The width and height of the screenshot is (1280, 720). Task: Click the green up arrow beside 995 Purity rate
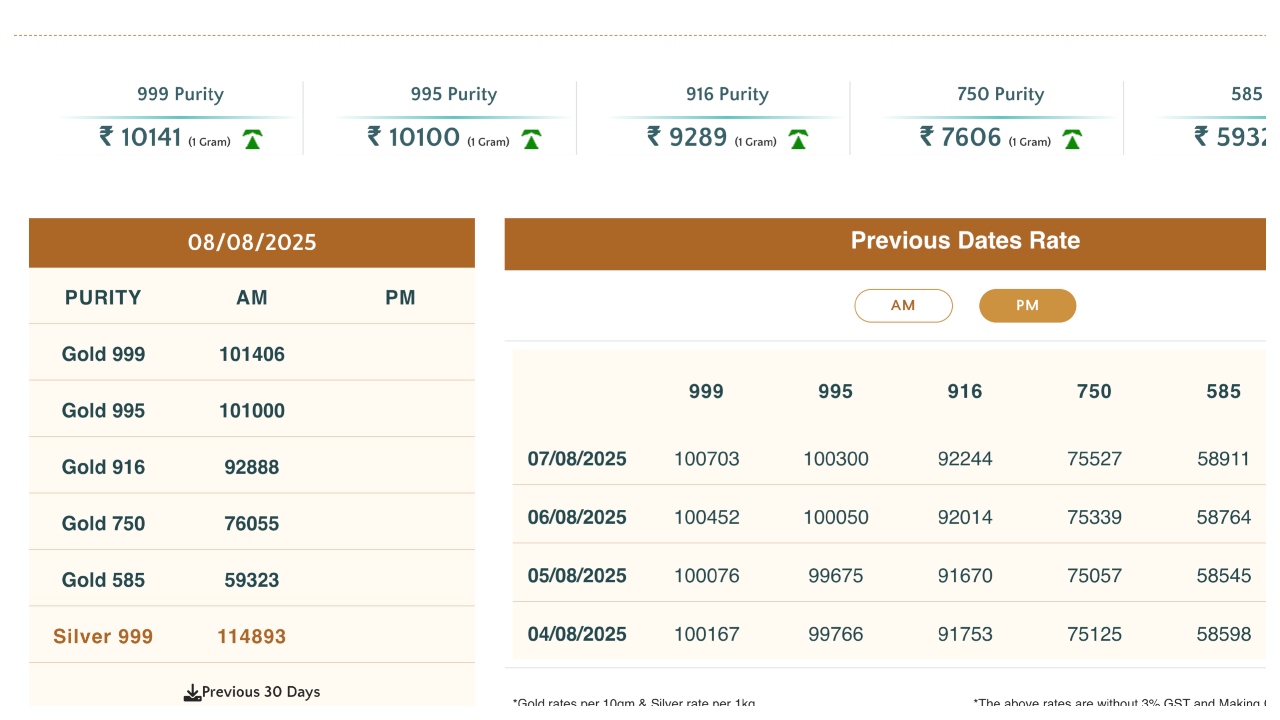tap(531, 140)
